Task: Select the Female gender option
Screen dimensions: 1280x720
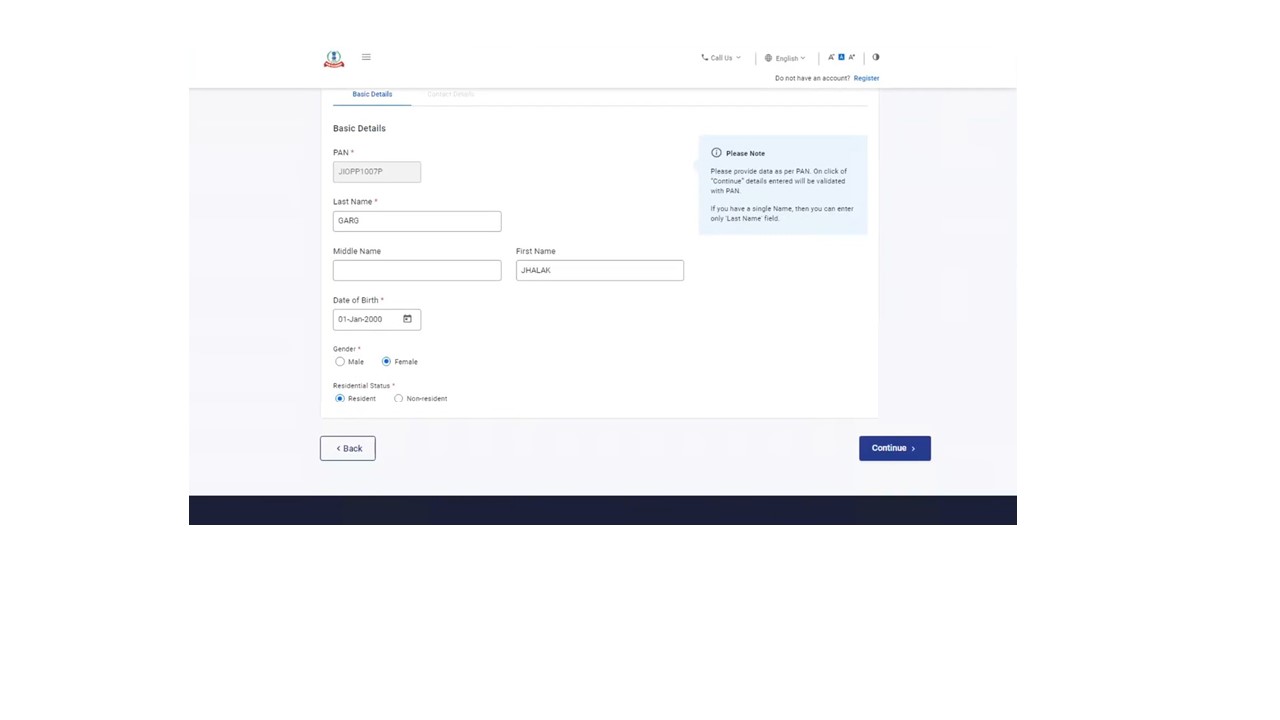Action: click(386, 362)
